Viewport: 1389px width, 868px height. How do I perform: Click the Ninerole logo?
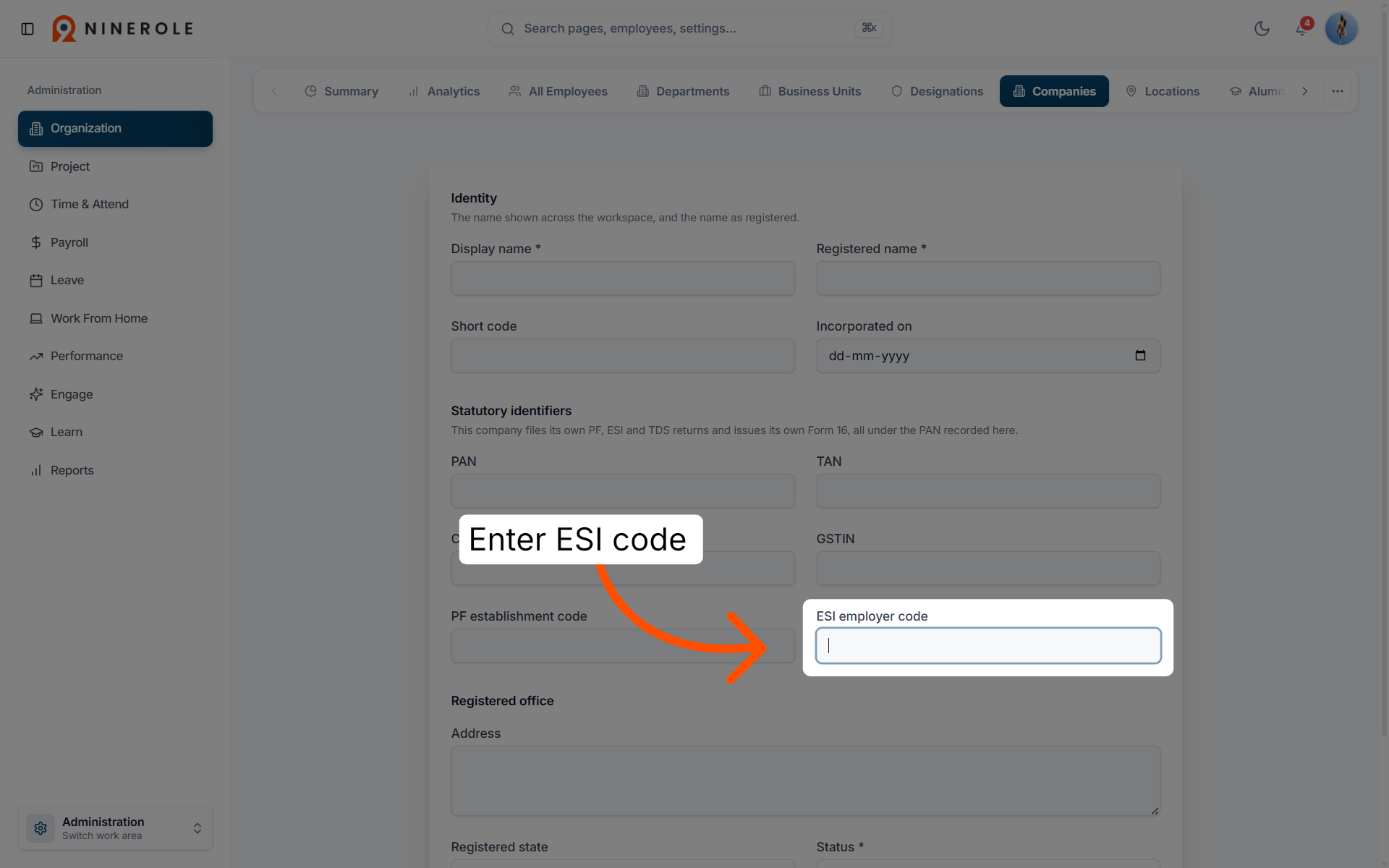click(x=123, y=29)
